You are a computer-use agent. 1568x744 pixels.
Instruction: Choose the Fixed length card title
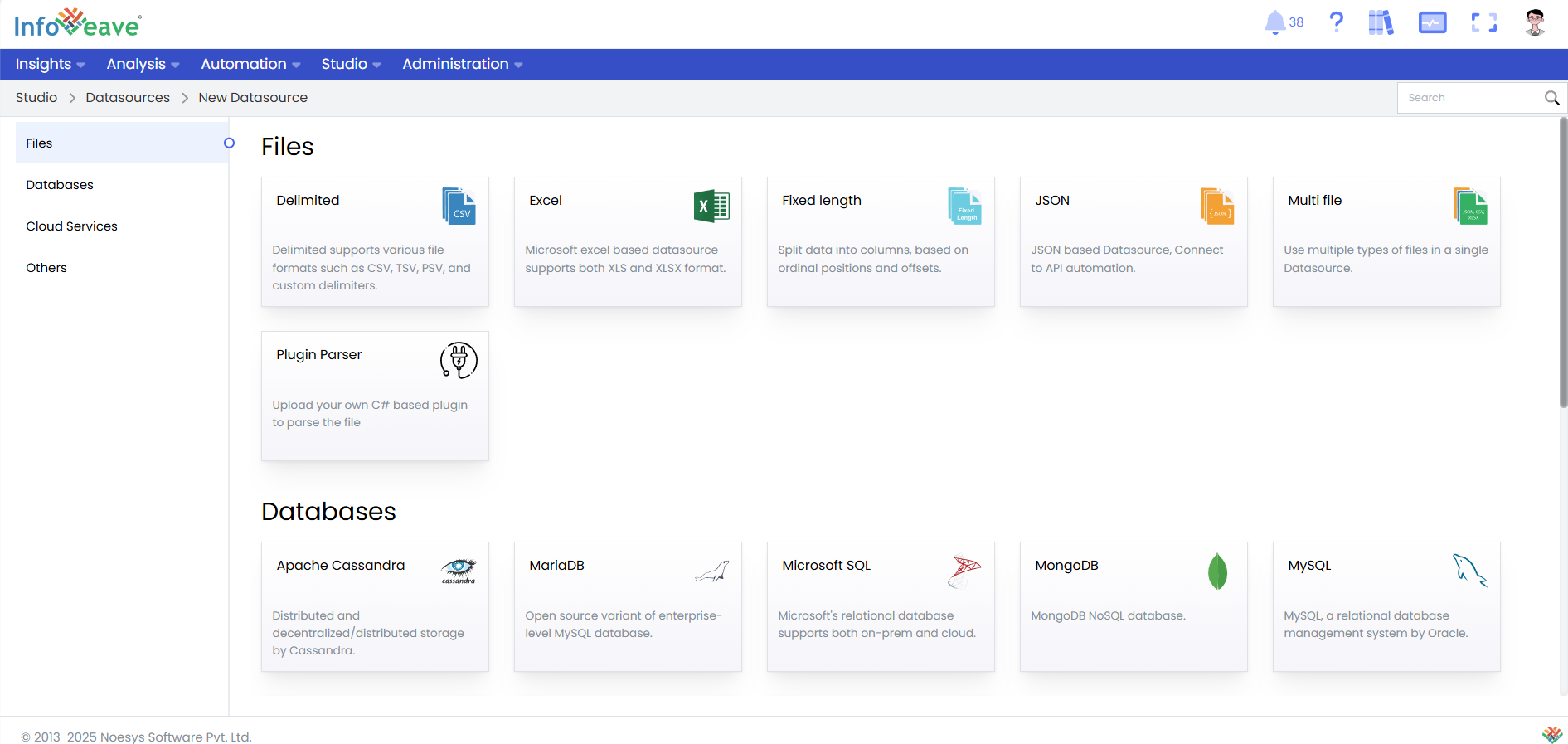(822, 200)
